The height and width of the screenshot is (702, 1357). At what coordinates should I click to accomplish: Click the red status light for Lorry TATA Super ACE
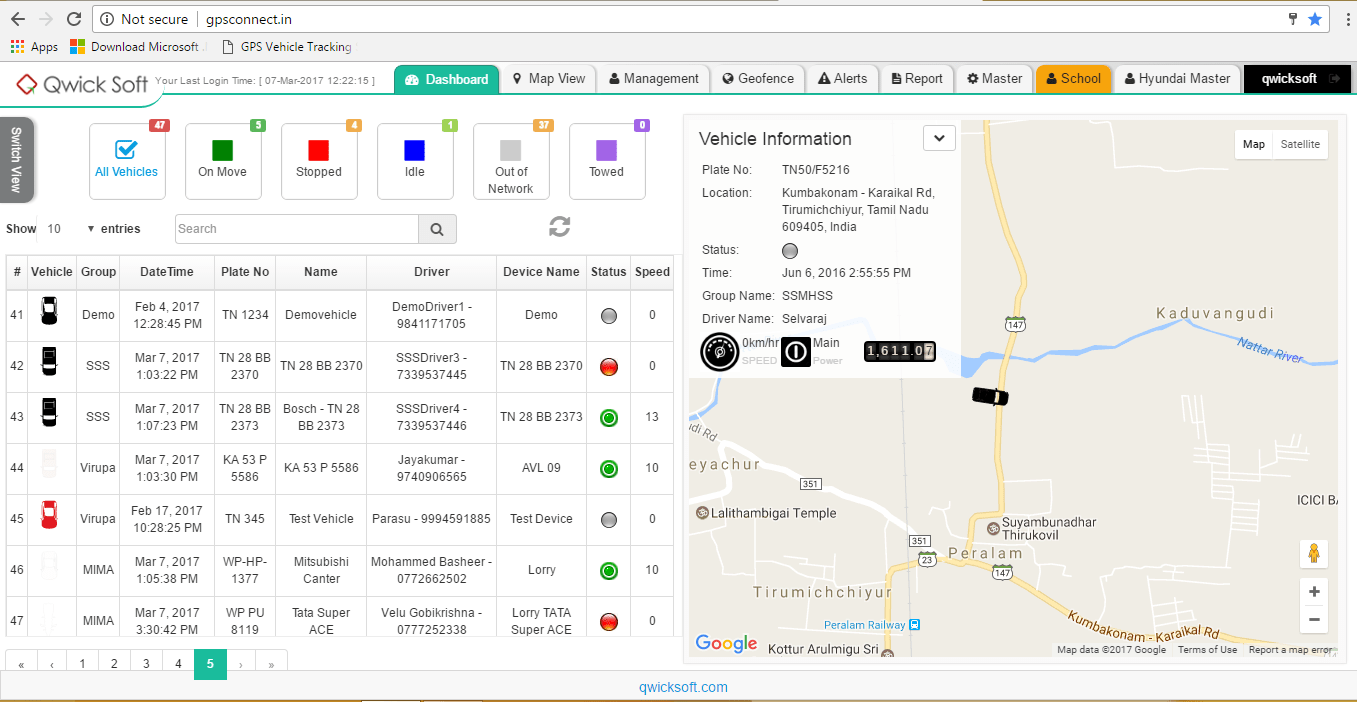coord(608,620)
